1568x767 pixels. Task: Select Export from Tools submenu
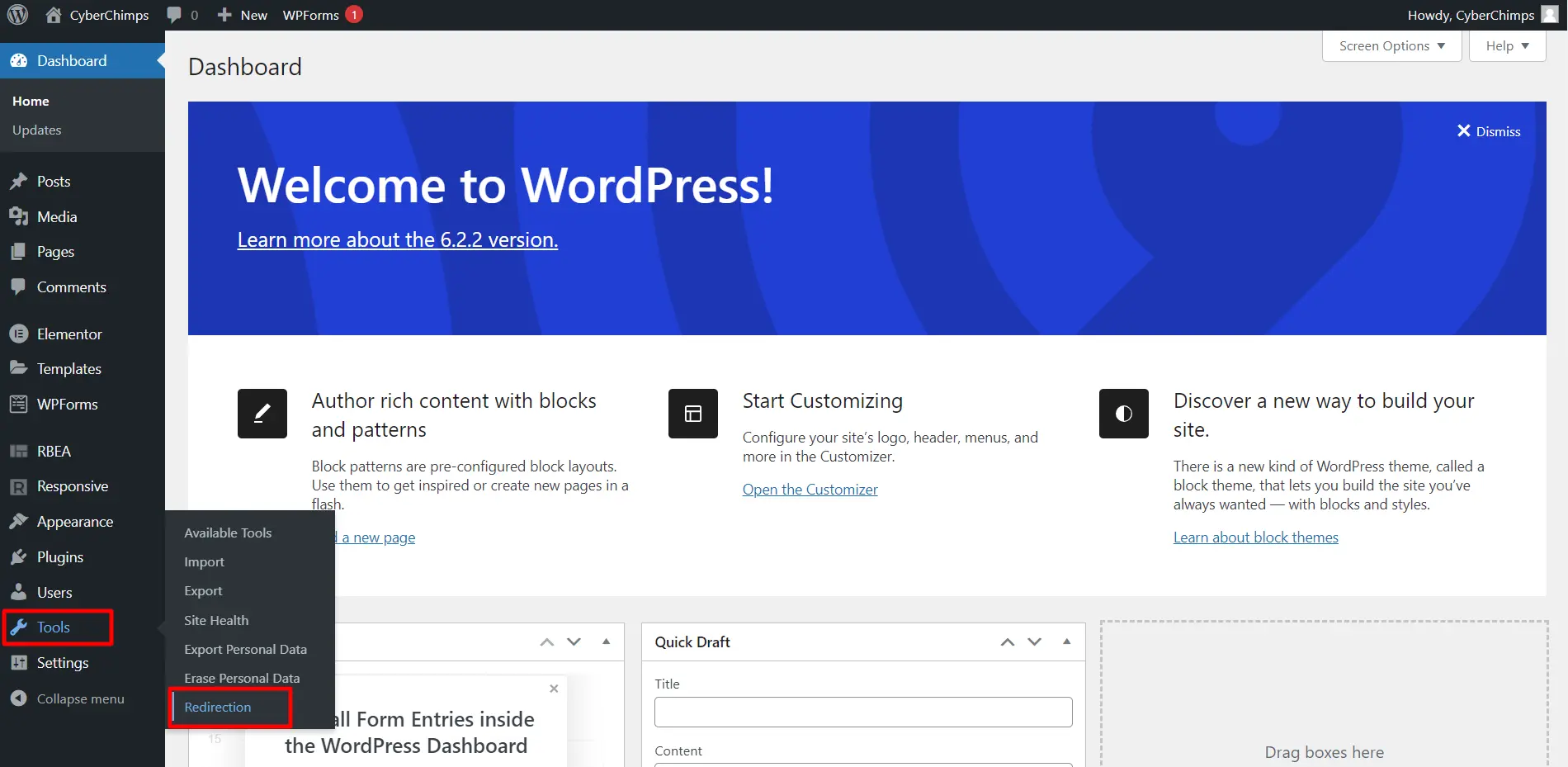[x=203, y=591]
